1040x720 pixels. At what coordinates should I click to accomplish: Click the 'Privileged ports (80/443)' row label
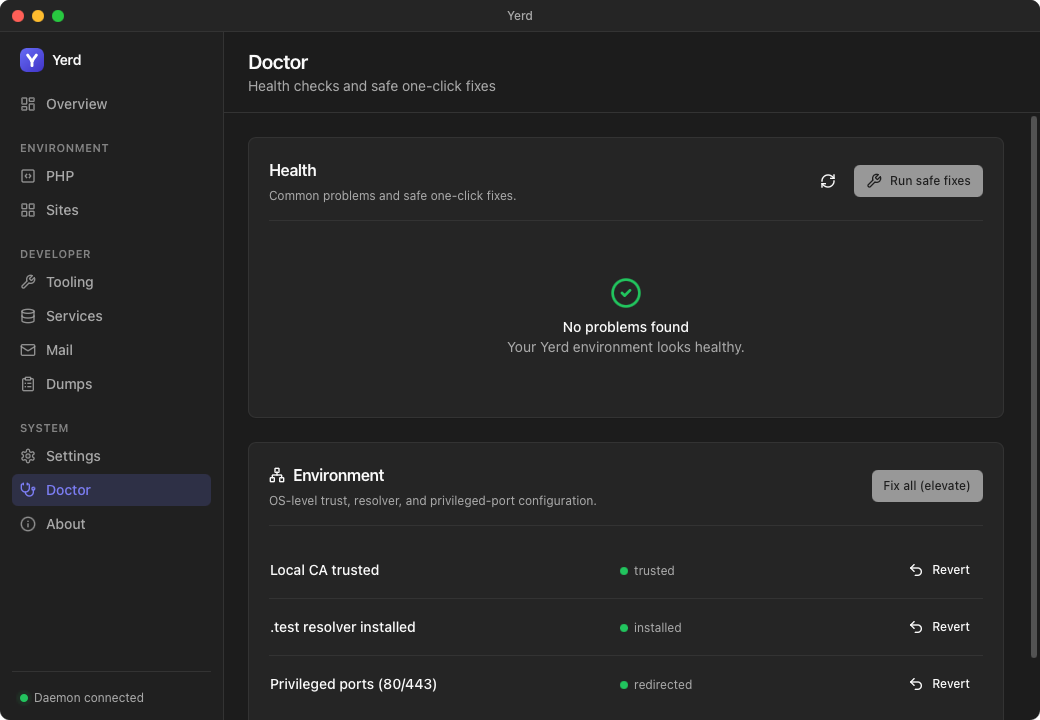354,684
